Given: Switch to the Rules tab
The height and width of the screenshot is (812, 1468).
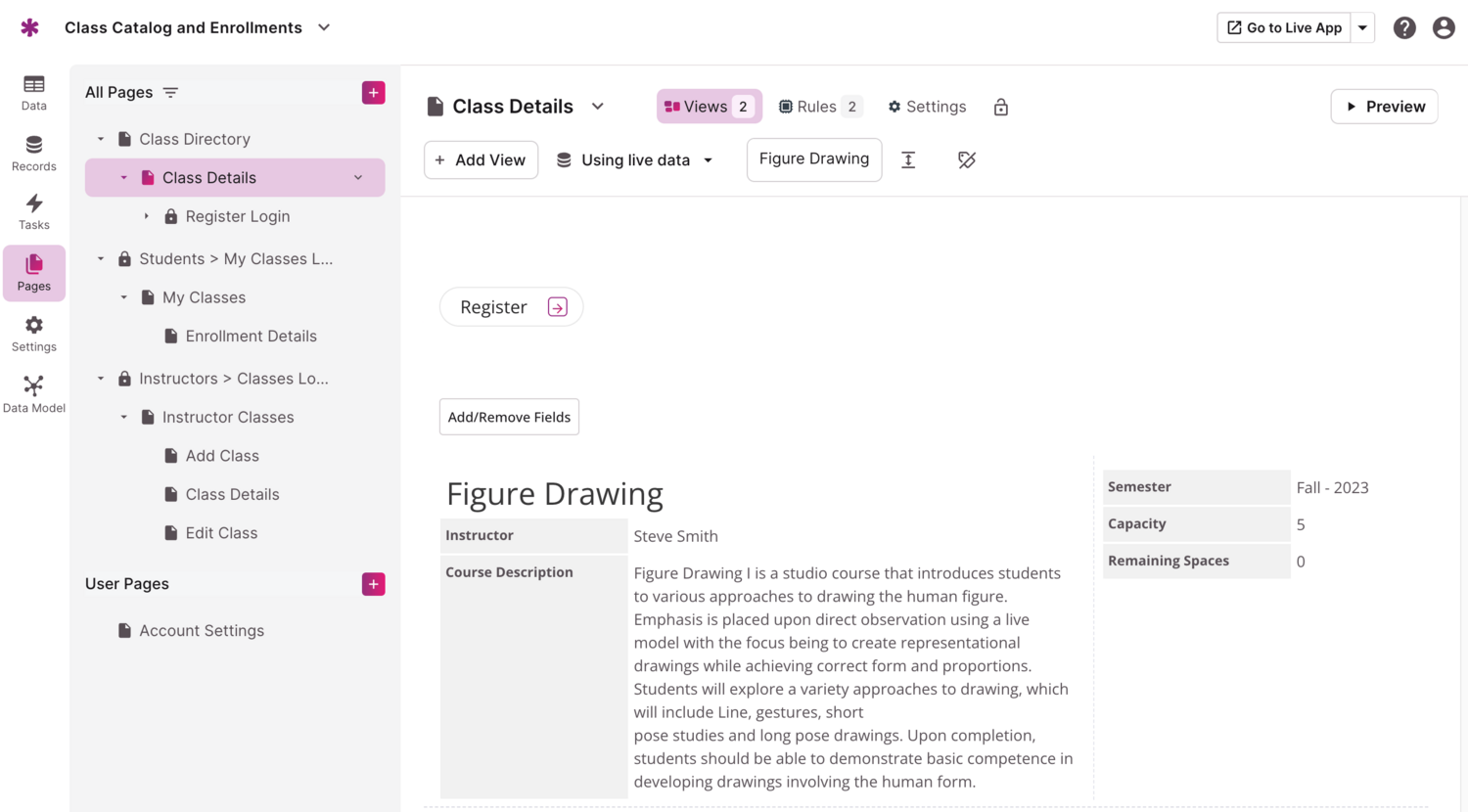Looking at the screenshot, I should click(819, 107).
